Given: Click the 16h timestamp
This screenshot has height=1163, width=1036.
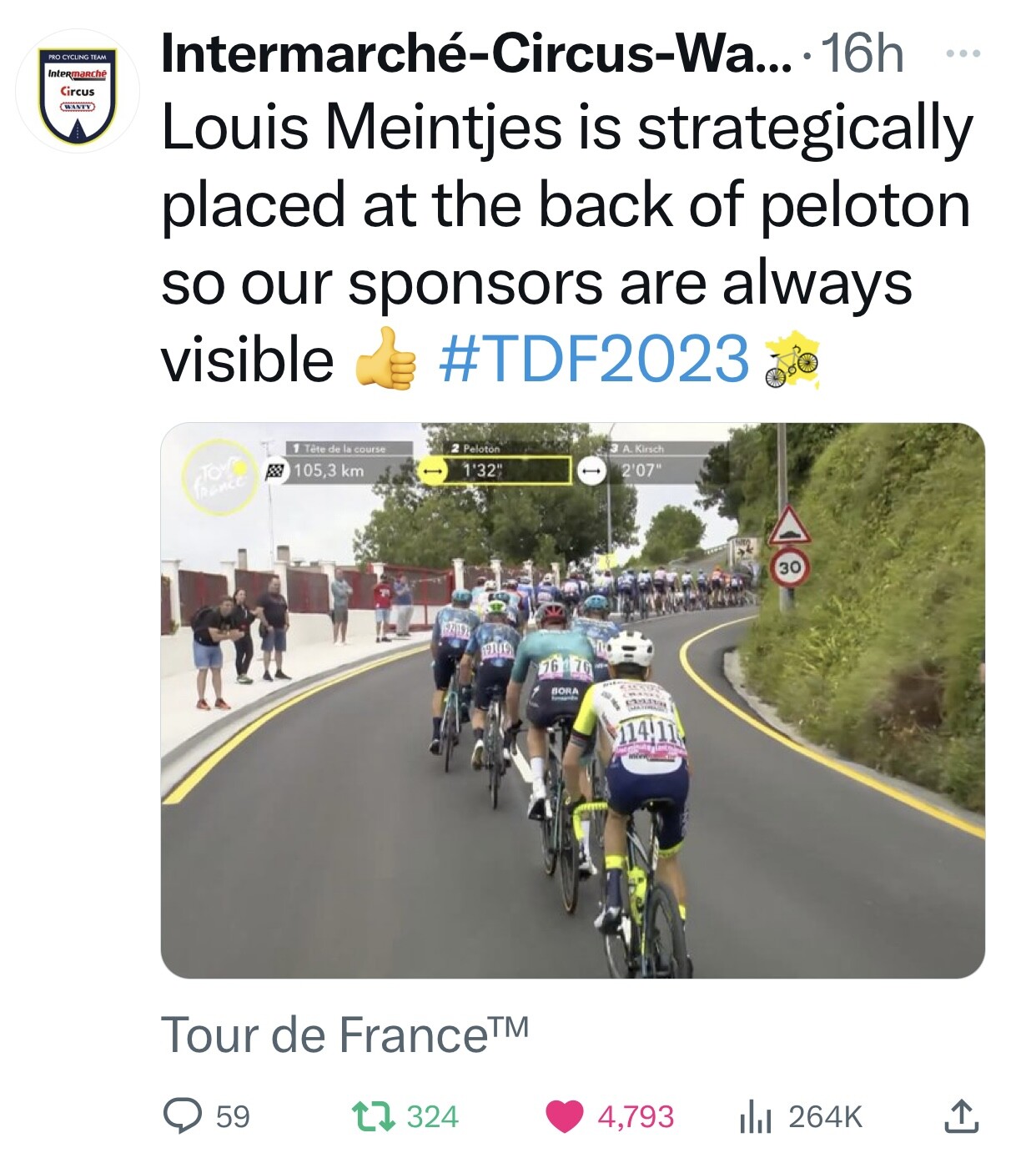Looking at the screenshot, I should coord(862,53).
